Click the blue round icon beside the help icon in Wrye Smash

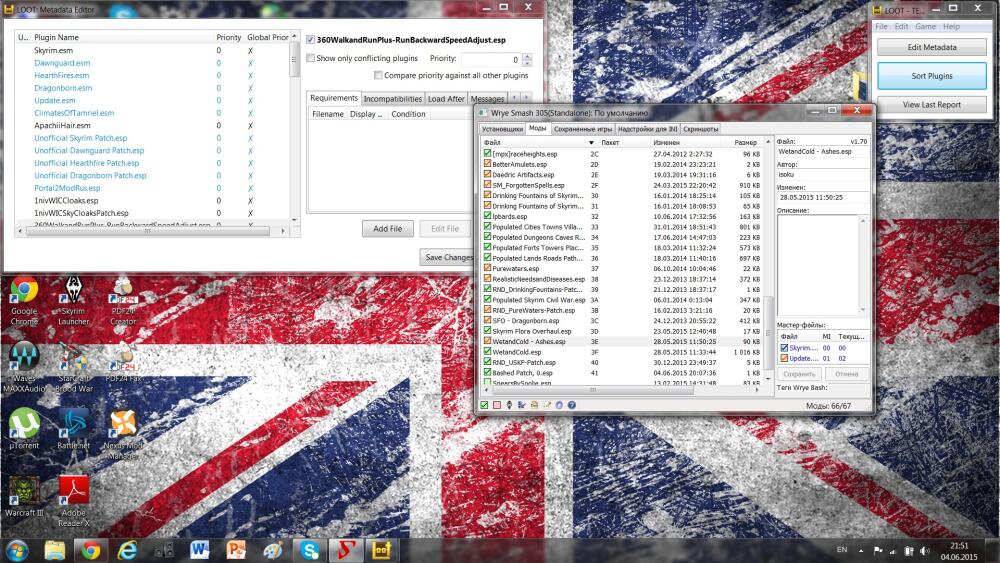coord(559,405)
